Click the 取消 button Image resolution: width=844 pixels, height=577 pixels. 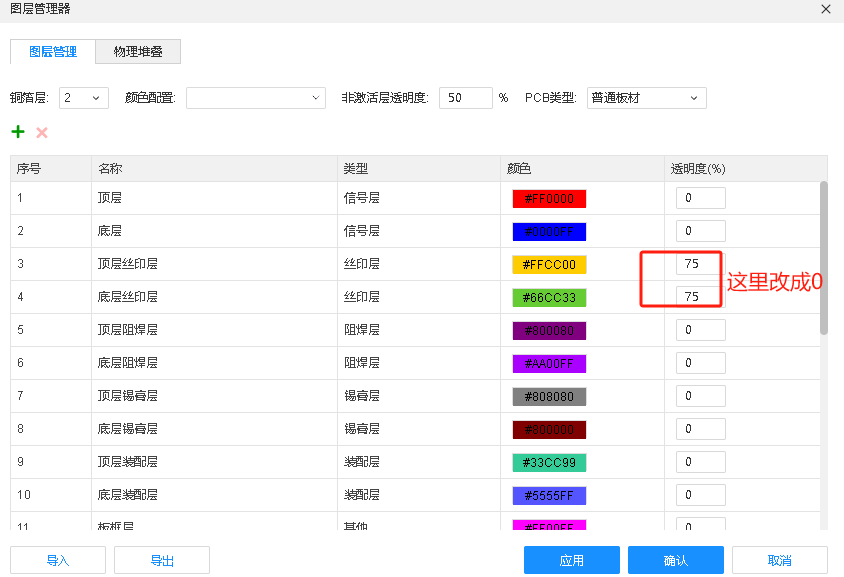pyautogui.click(x=779, y=560)
